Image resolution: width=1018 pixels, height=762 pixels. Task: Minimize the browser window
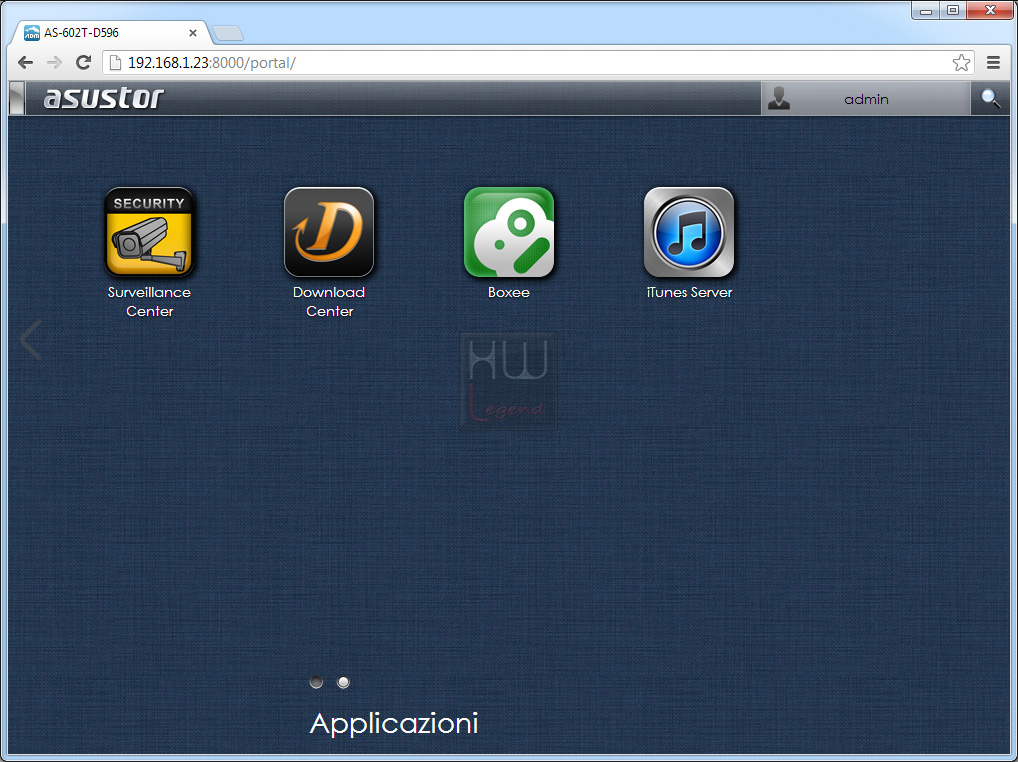pyautogui.click(x=926, y=10)
